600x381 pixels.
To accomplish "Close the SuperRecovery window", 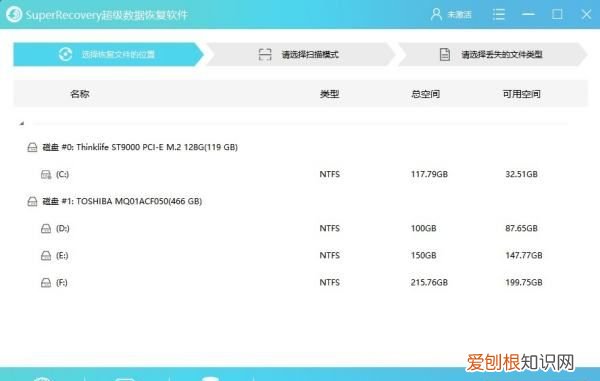I will pyautogui.click(x=586, y=15).
